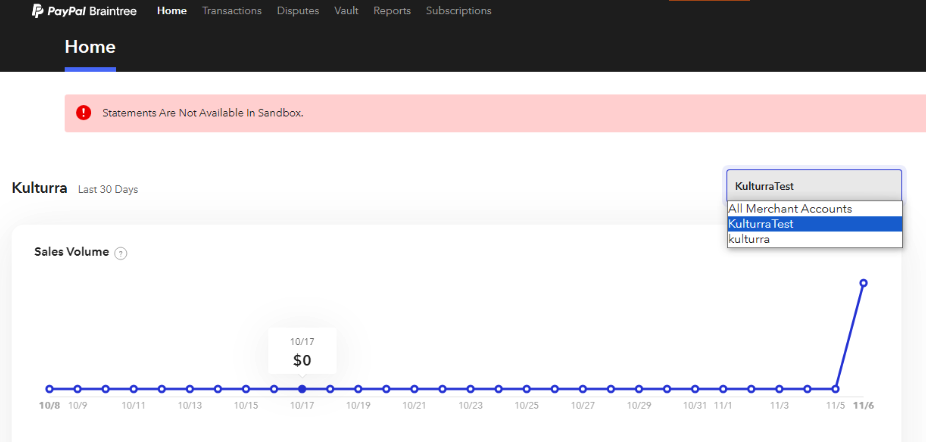Click the 10/27 axis date label

coord(583,406)
